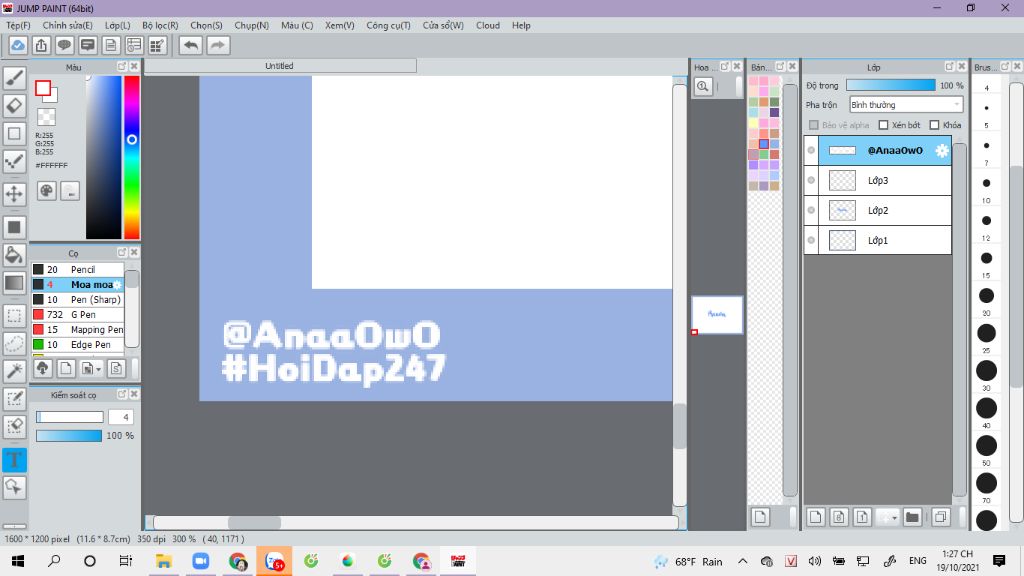The image size is (1024, 576).
Task: Select the Pencil brush
Action: click(78, 270)
